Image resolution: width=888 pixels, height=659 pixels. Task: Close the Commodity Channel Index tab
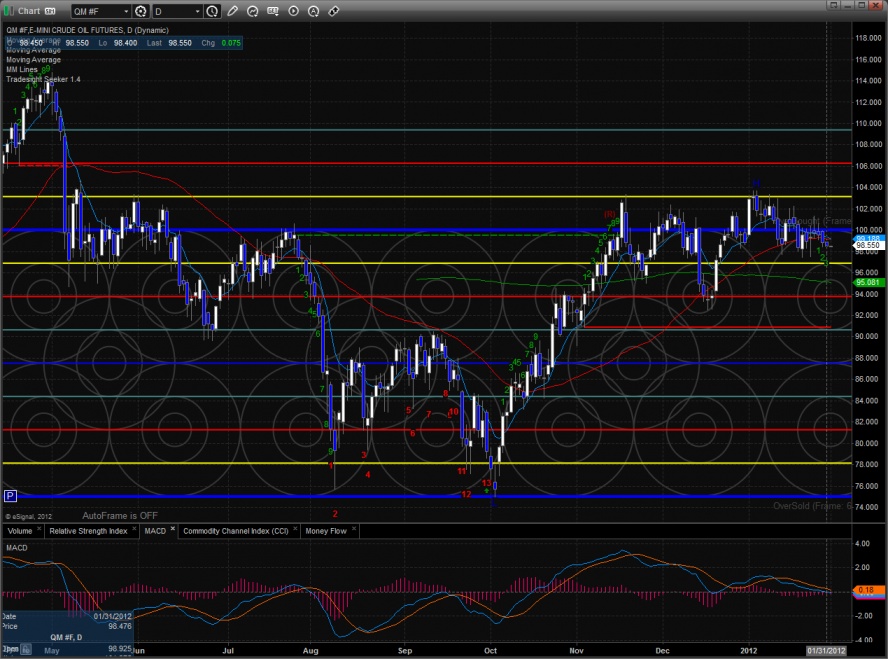(295, 529)
